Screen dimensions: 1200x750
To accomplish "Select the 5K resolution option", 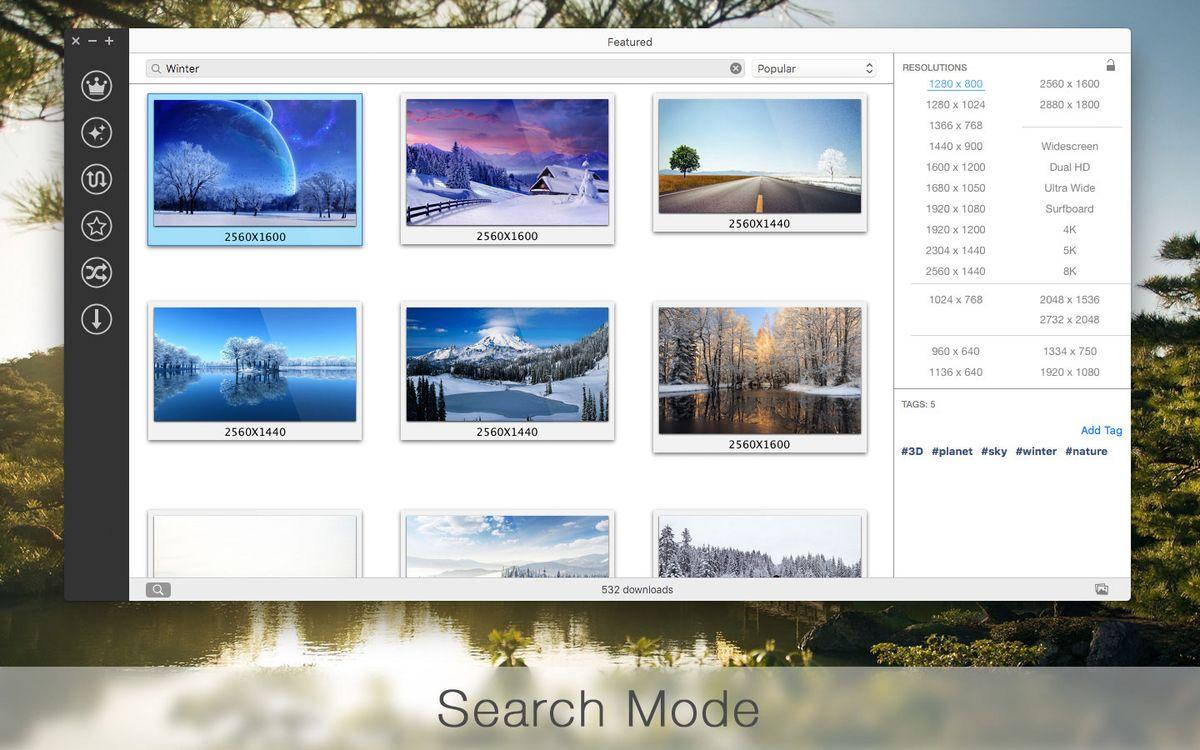I will [1069, 251].
